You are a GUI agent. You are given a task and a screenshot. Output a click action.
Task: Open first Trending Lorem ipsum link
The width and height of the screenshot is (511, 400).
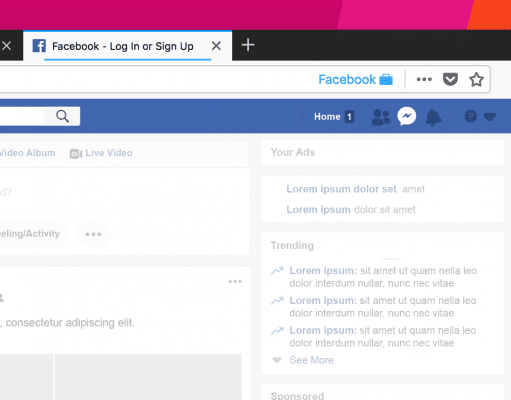pos(323,271)
